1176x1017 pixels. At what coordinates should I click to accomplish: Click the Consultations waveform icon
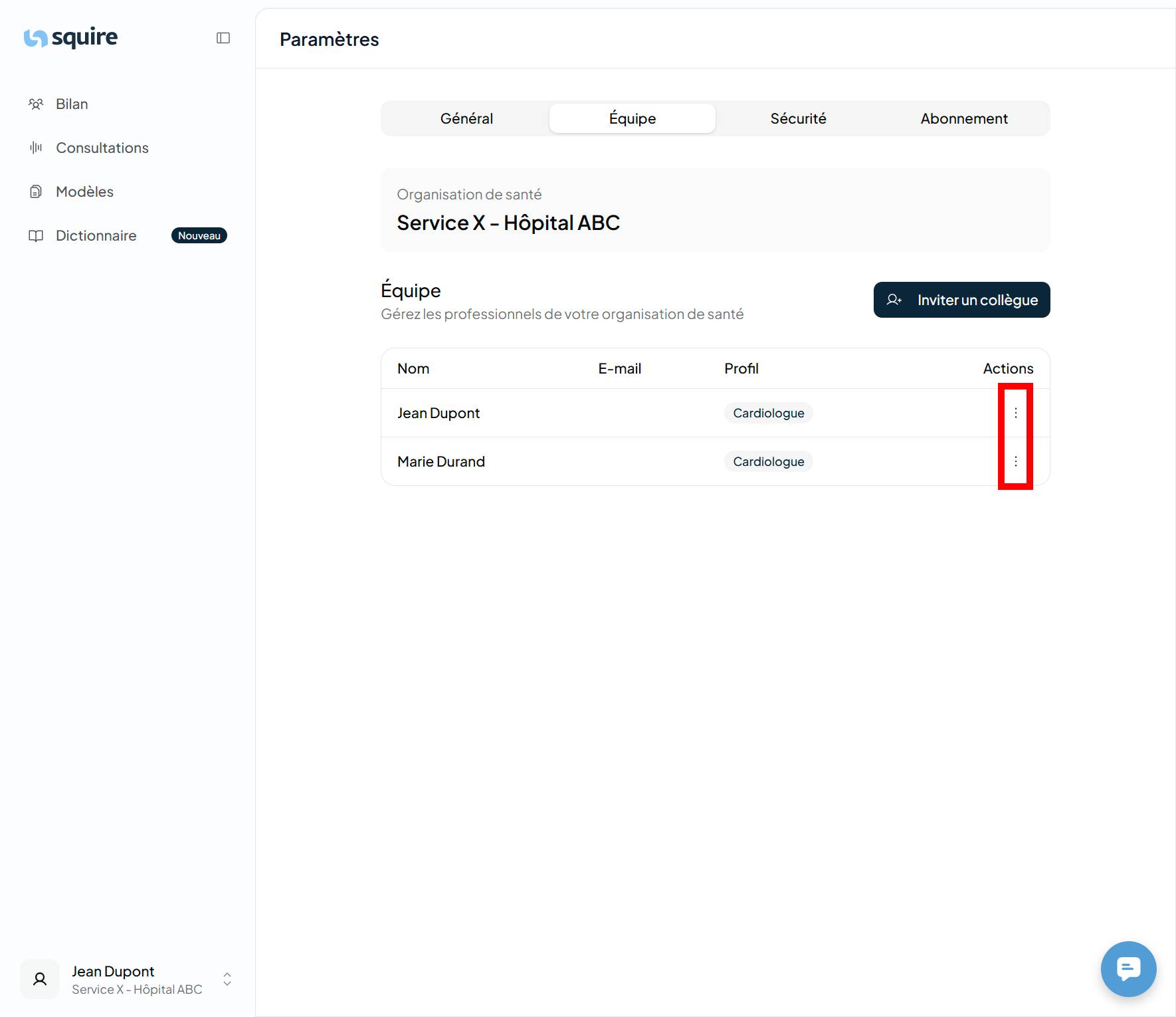tap(36, 148)
